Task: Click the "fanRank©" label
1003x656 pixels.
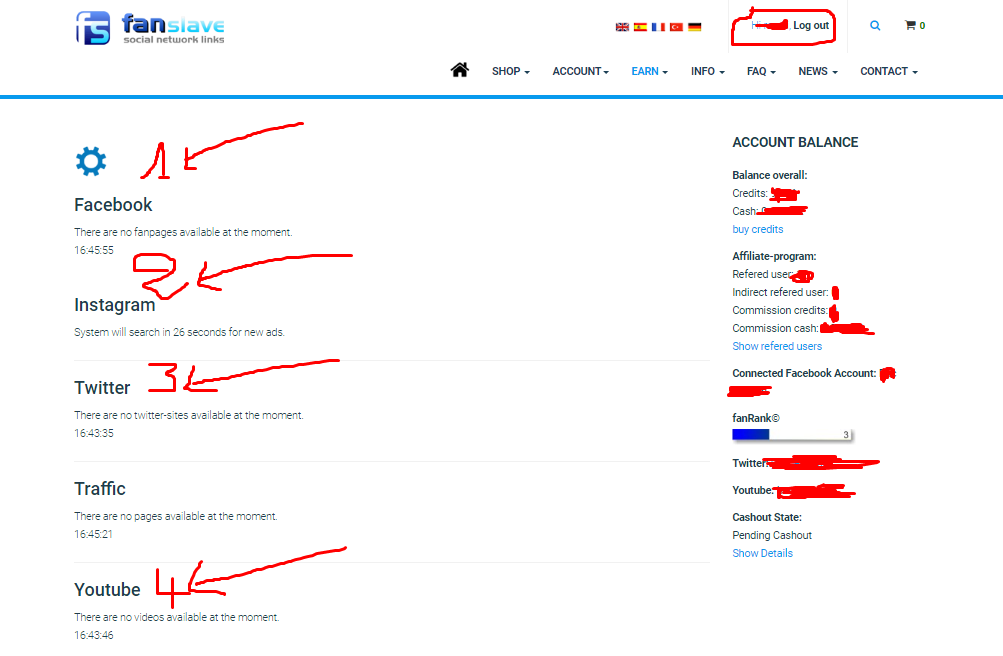Action: pyautogui.click(x=756, y=418)
